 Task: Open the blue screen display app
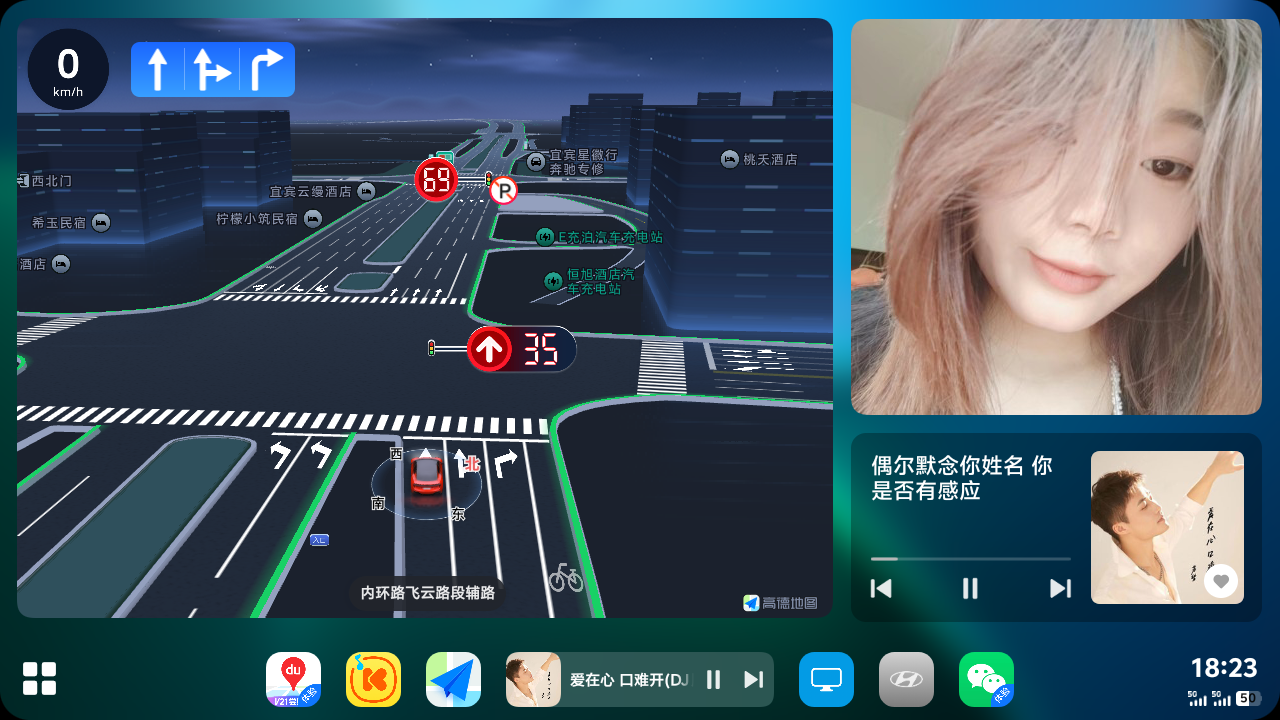tap(826, 679)
